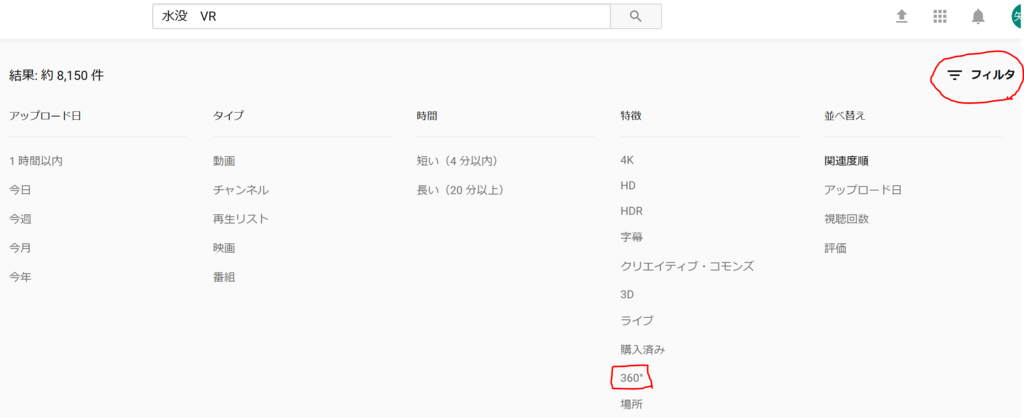Sort results by 関連度順

click(846, 161)
